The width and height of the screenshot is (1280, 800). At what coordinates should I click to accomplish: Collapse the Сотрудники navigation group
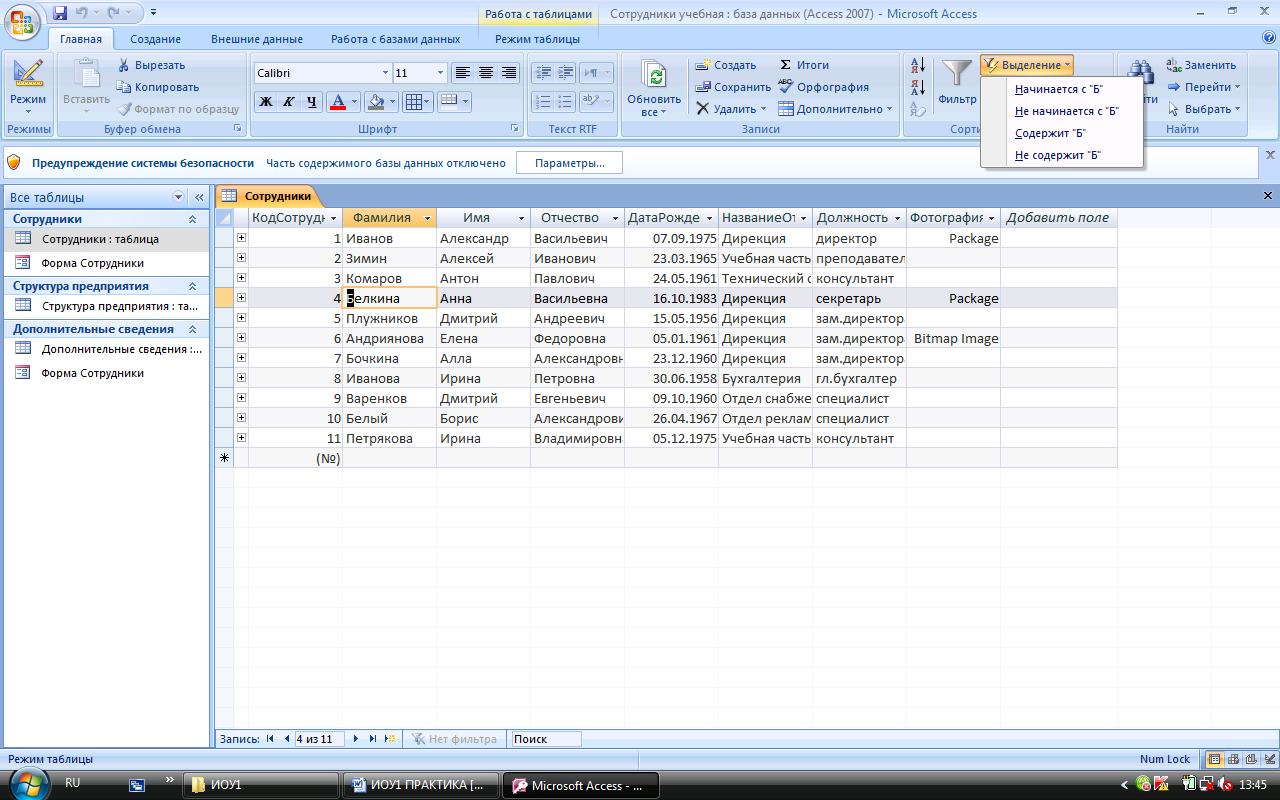pyautogui.click(x=192, y=219)
